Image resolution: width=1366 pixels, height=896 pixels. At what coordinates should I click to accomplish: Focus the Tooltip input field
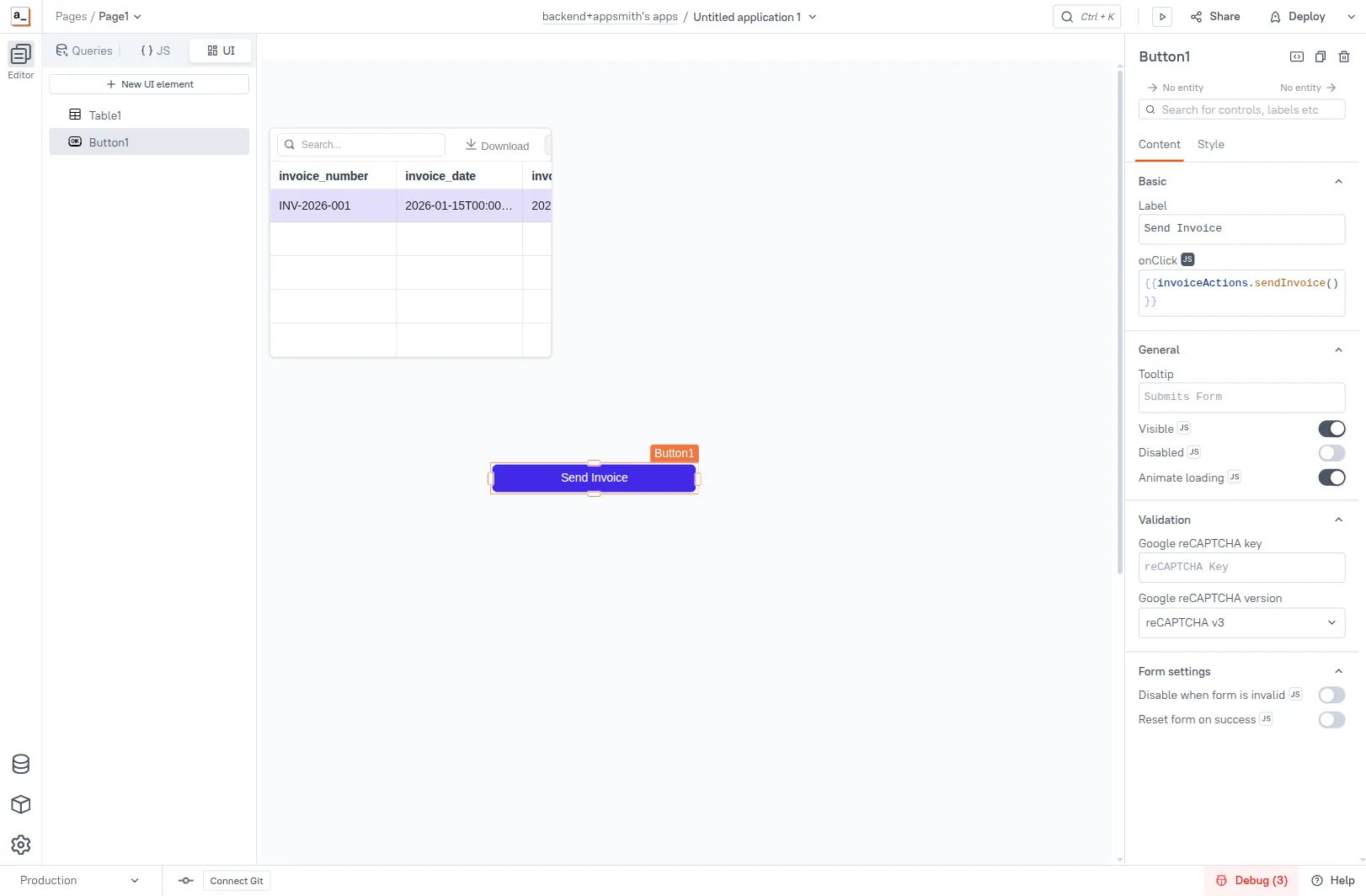click(x=1241, y=397)
